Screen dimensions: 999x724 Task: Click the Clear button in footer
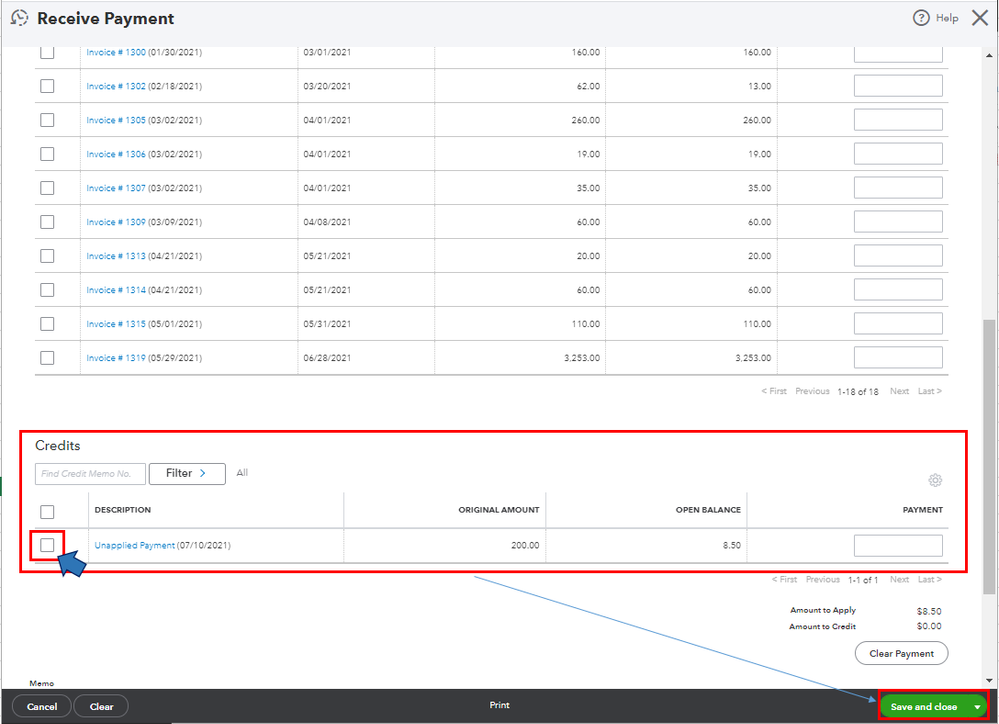[x=101, y=707]
